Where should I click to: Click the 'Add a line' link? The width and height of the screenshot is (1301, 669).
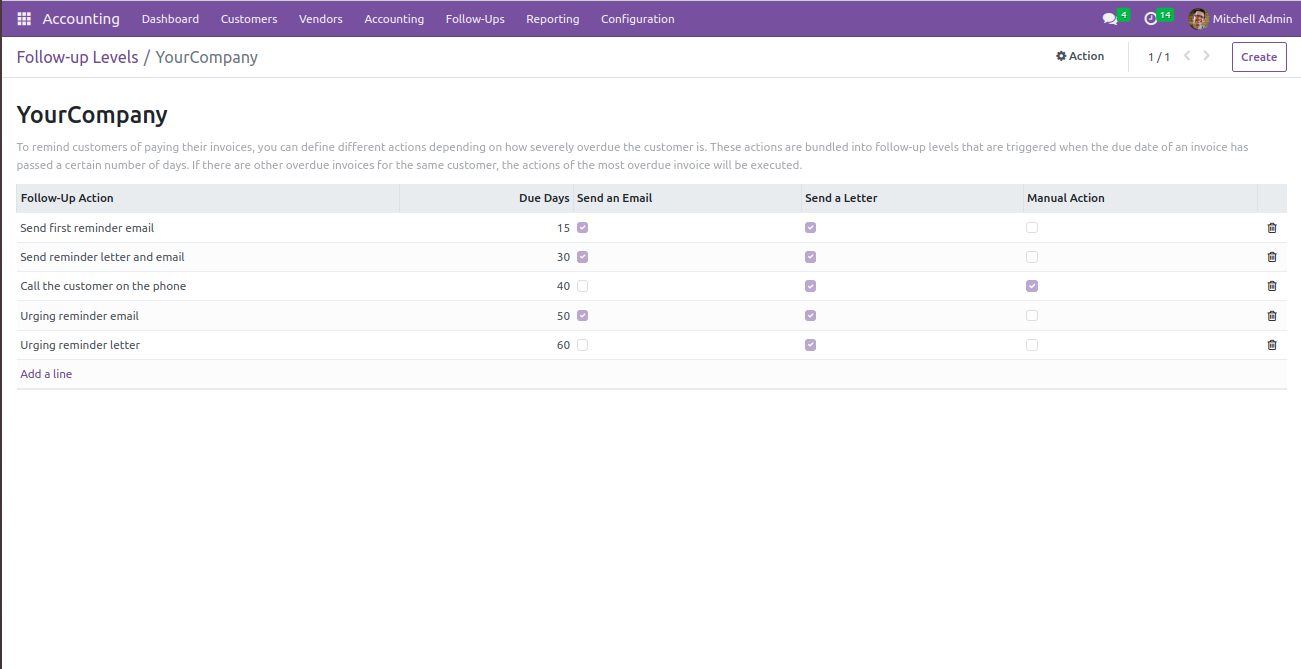pos(46,374)
